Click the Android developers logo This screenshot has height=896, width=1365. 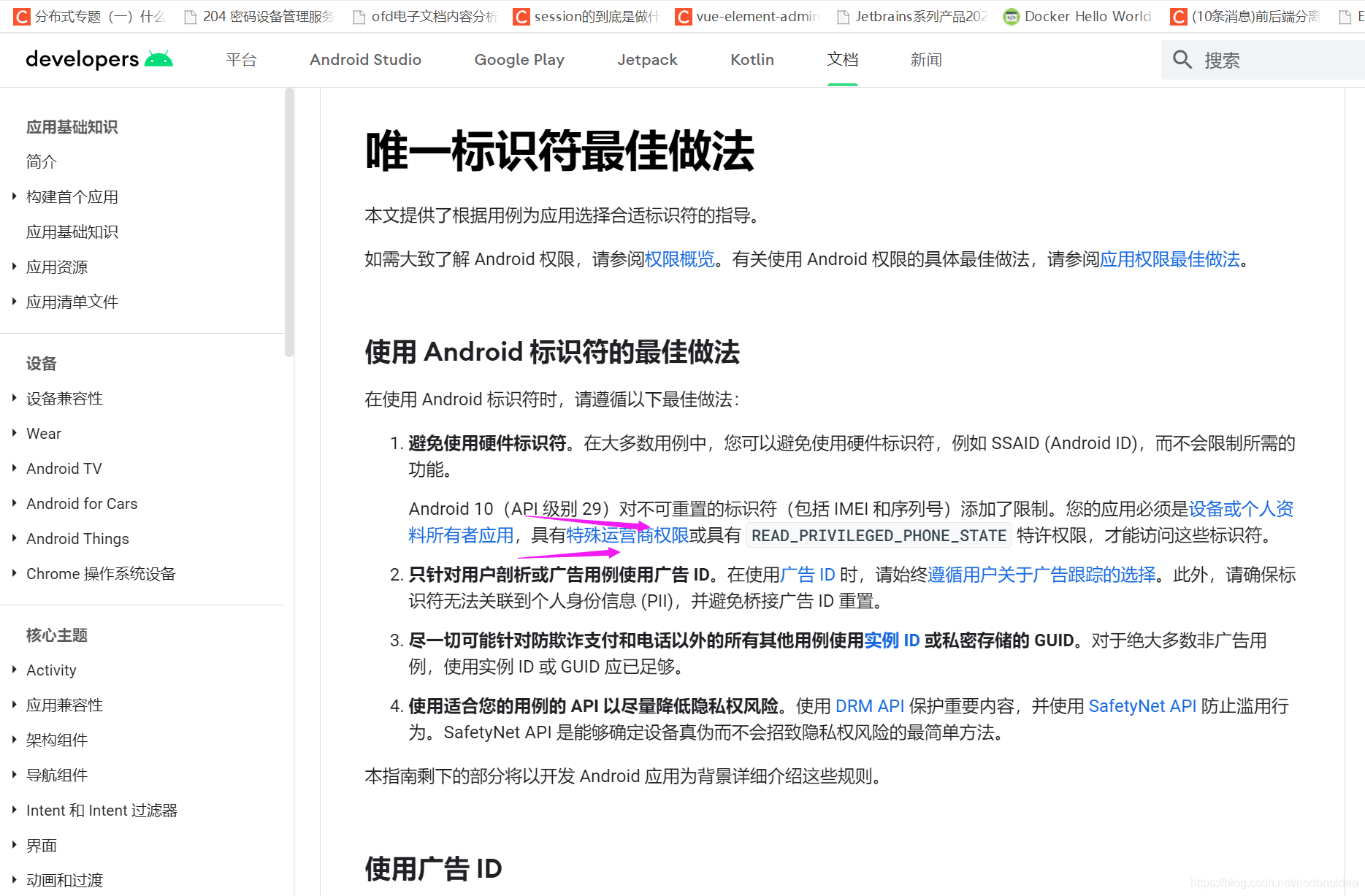coord(99,59)
